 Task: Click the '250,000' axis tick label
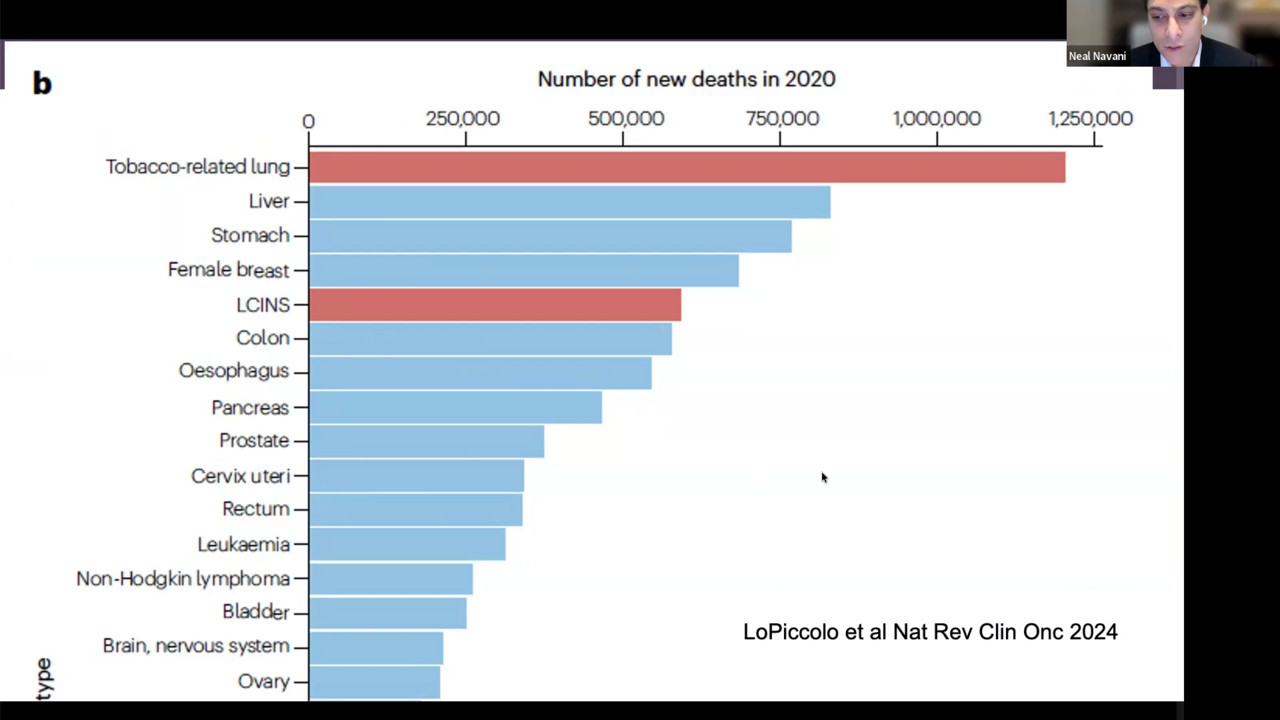(462, 118)
